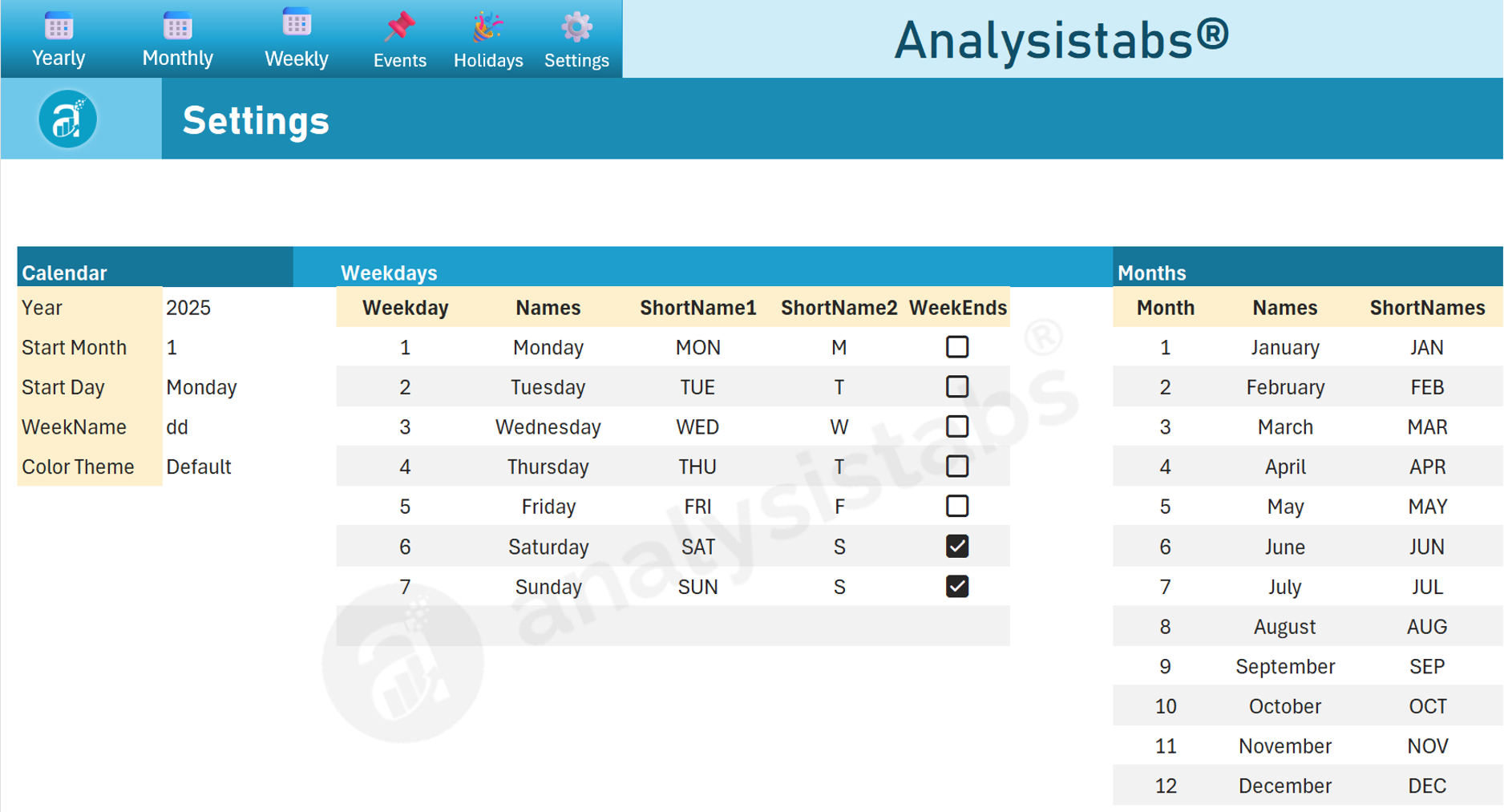Open the Weekly calendar icon

tap(296, 23)
